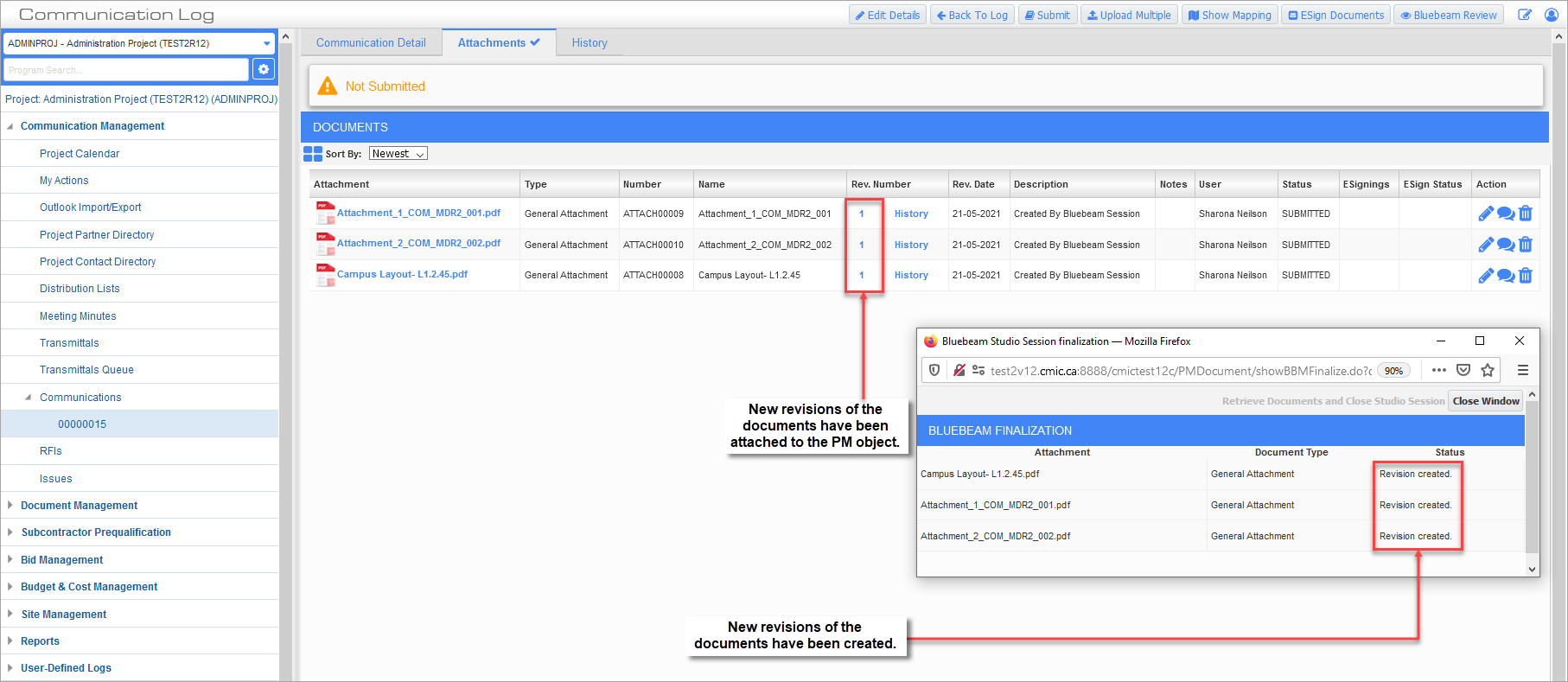Open the History tab
The image size is (1568, 682).
point(590,42)
